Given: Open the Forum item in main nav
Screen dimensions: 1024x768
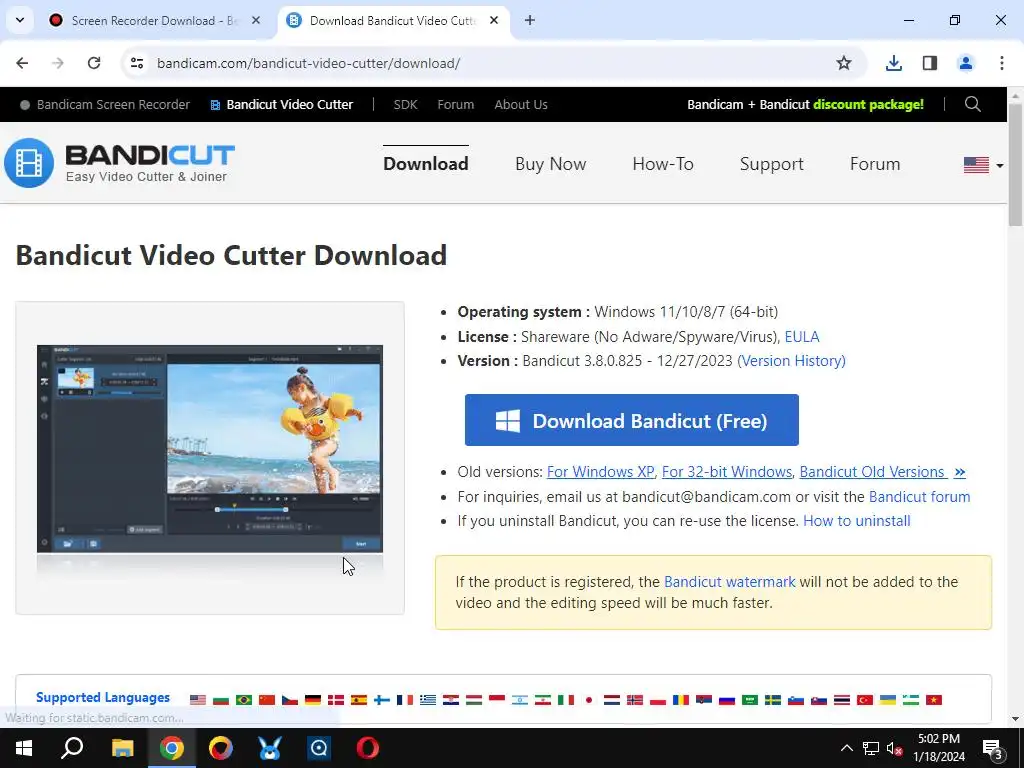Looking at the screenshot, I should (875, 164).
